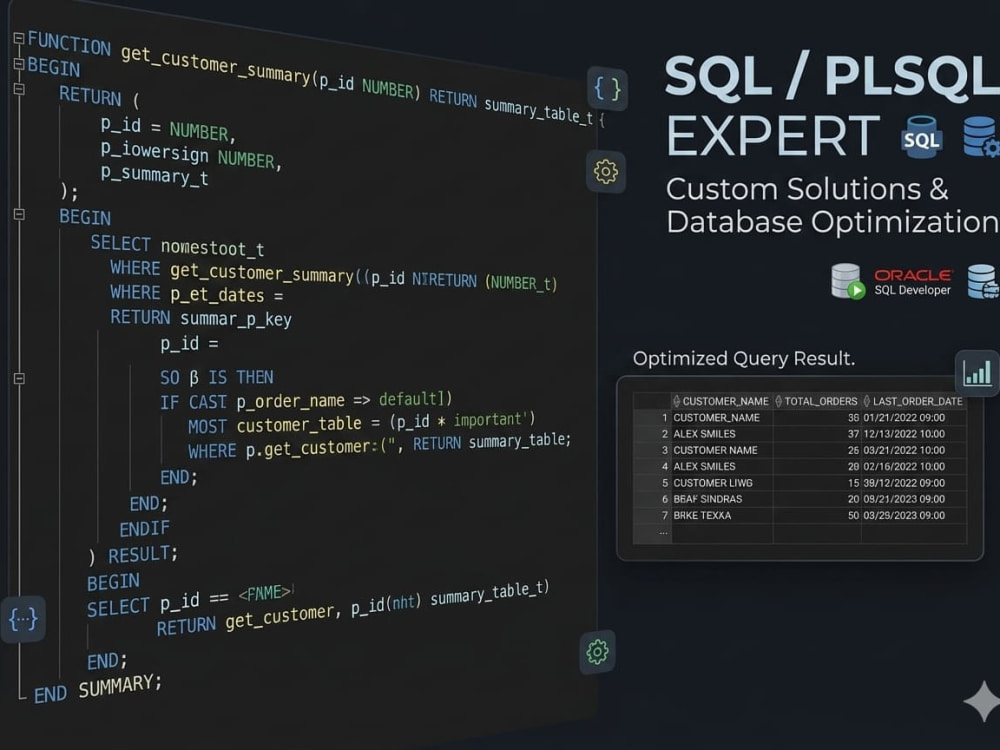
Task: Click the 'Database Optimization' text
Action: click(x=832, y=222)
